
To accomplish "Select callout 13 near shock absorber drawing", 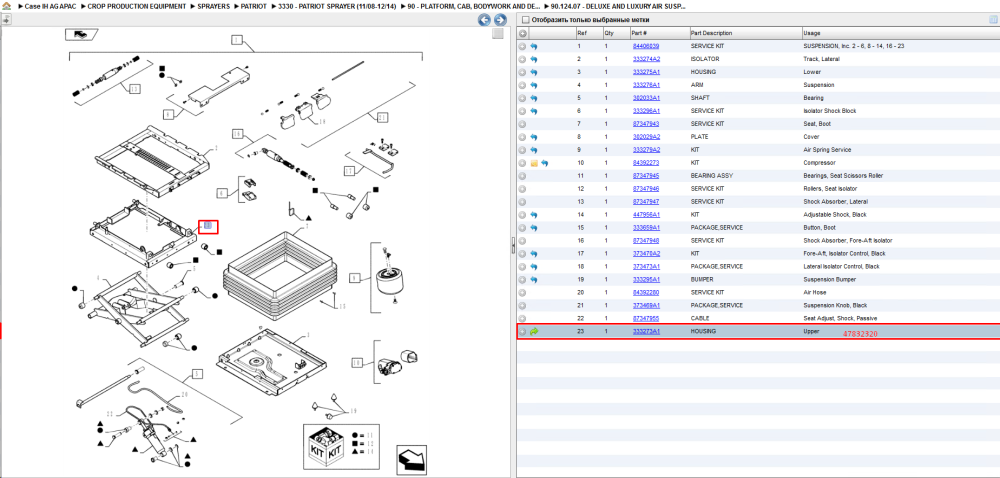I will click(x=134, y=89).
